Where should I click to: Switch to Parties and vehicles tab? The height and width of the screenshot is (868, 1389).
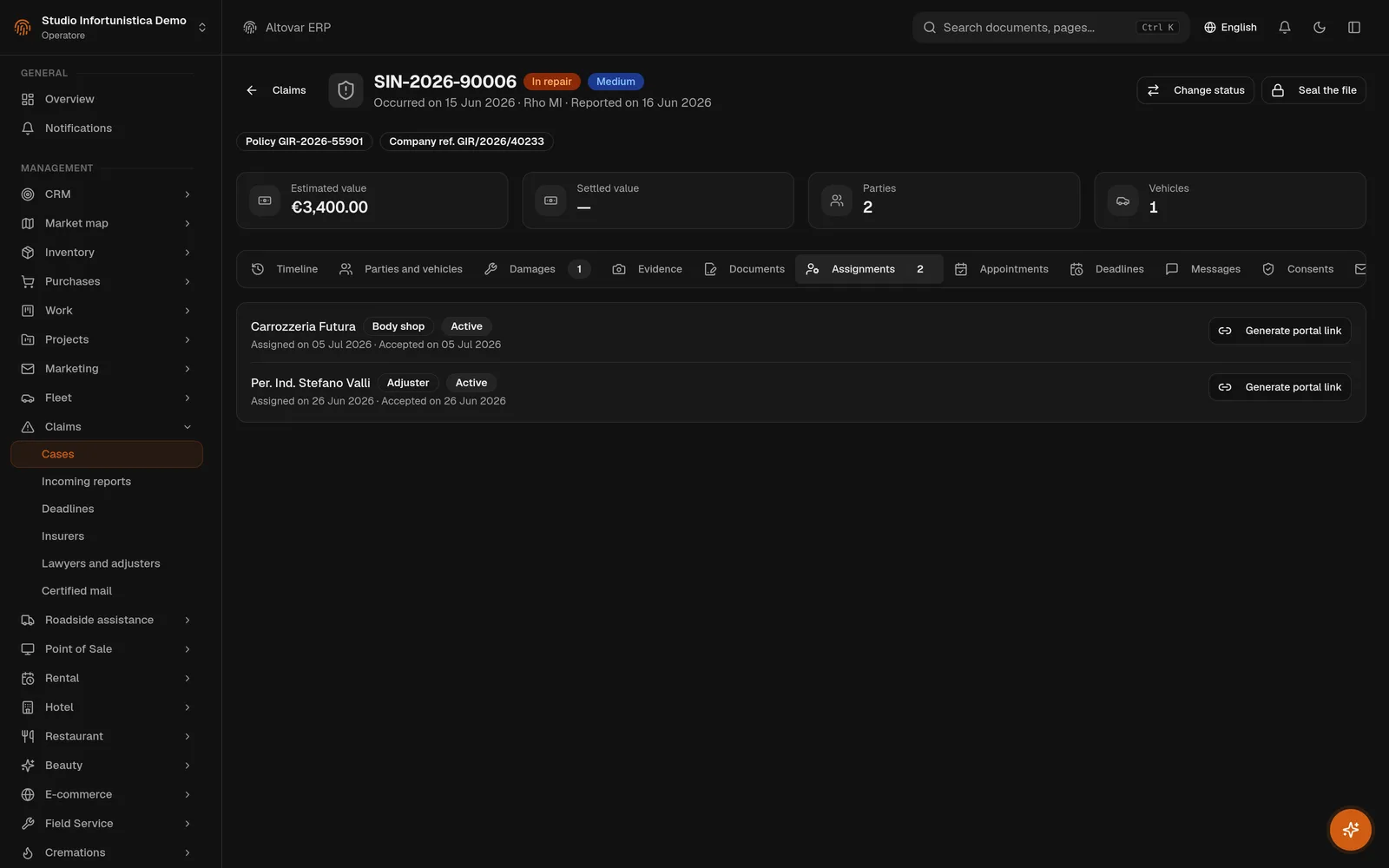coord(401,269)
